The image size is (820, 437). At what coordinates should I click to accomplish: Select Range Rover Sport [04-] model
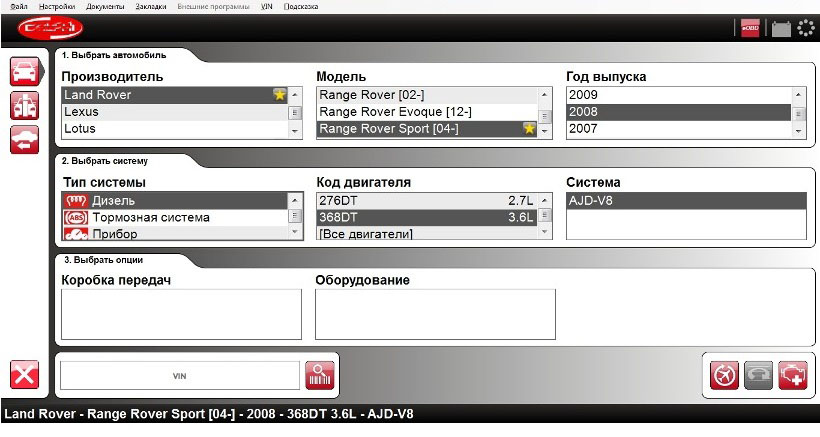click(427, 129)
